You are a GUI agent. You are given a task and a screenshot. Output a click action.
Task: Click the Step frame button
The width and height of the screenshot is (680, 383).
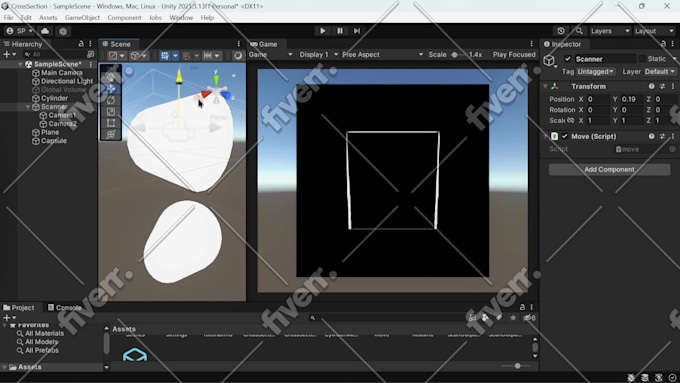coord(356,31)
